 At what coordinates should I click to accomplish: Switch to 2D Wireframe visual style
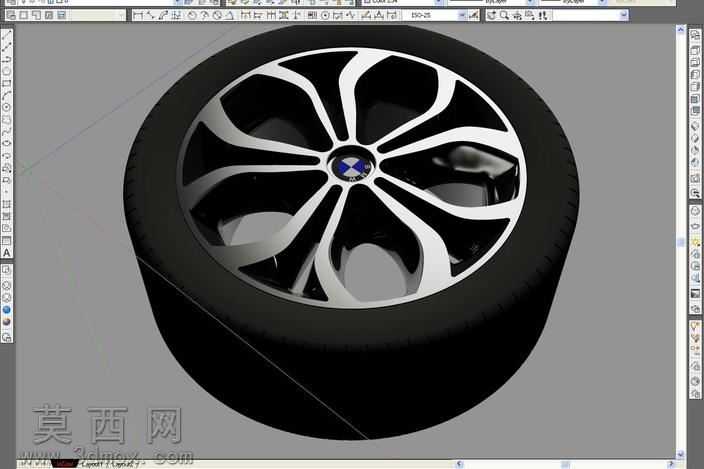(7, 270)
